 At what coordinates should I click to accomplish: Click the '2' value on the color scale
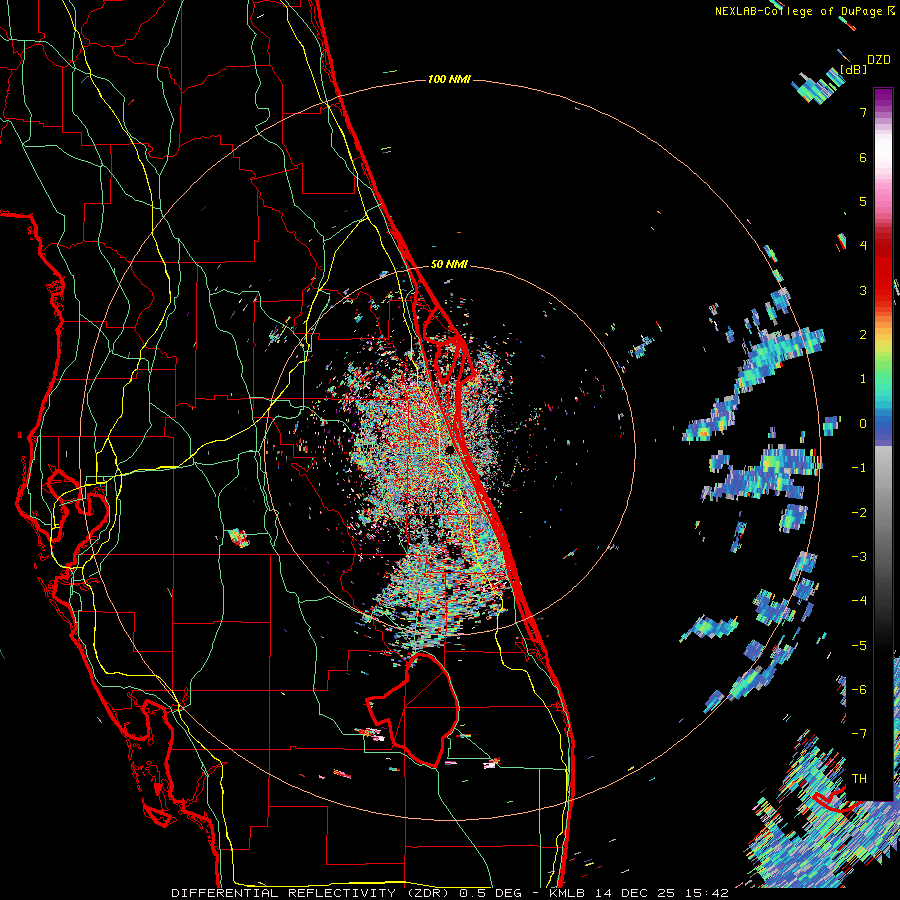[x=863, y=334]
